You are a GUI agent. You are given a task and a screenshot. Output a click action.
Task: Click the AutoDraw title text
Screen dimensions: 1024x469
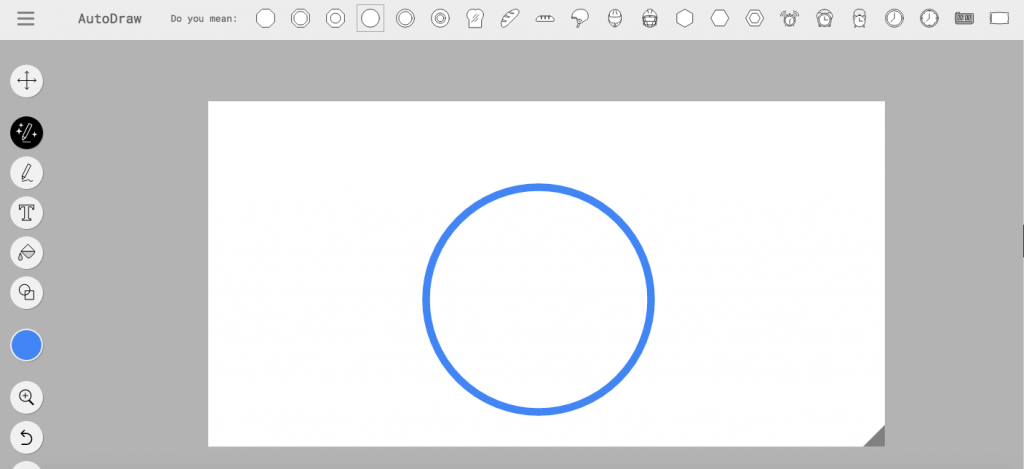(x=110, y=18)
